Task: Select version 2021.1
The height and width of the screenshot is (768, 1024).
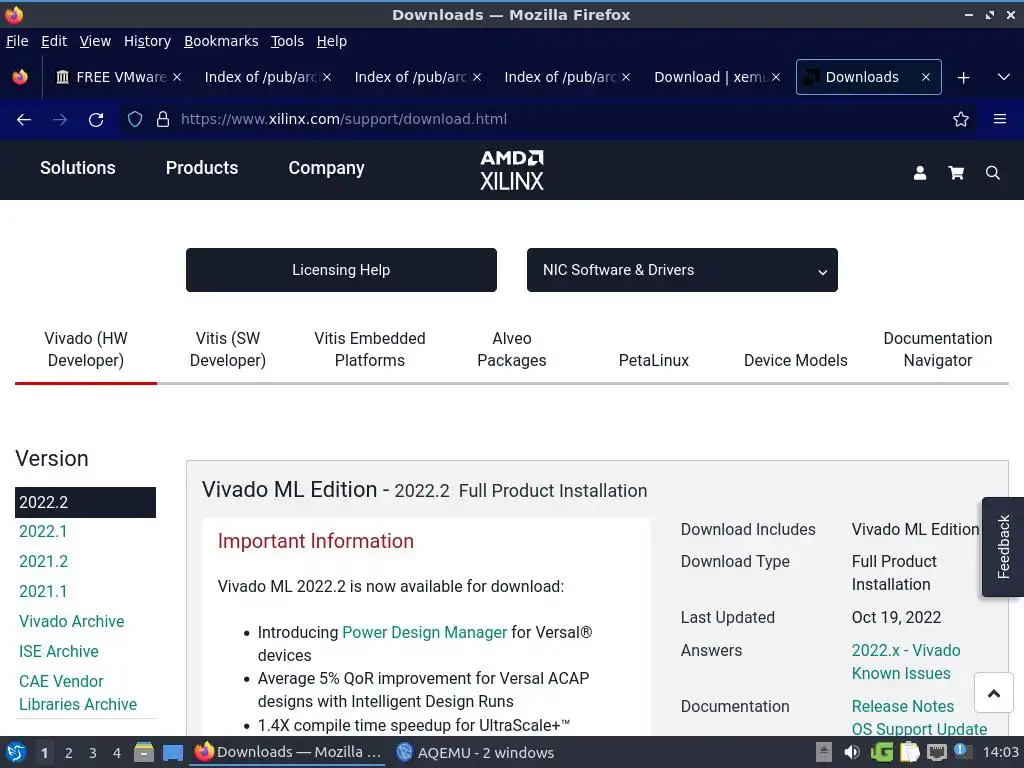Action: pos(43,592)
